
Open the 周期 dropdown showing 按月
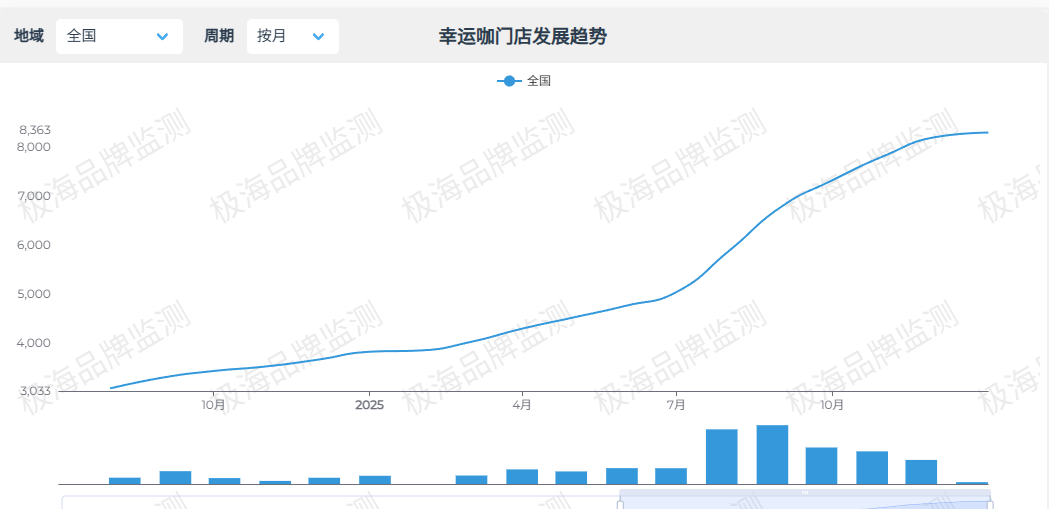click(292, 36)
